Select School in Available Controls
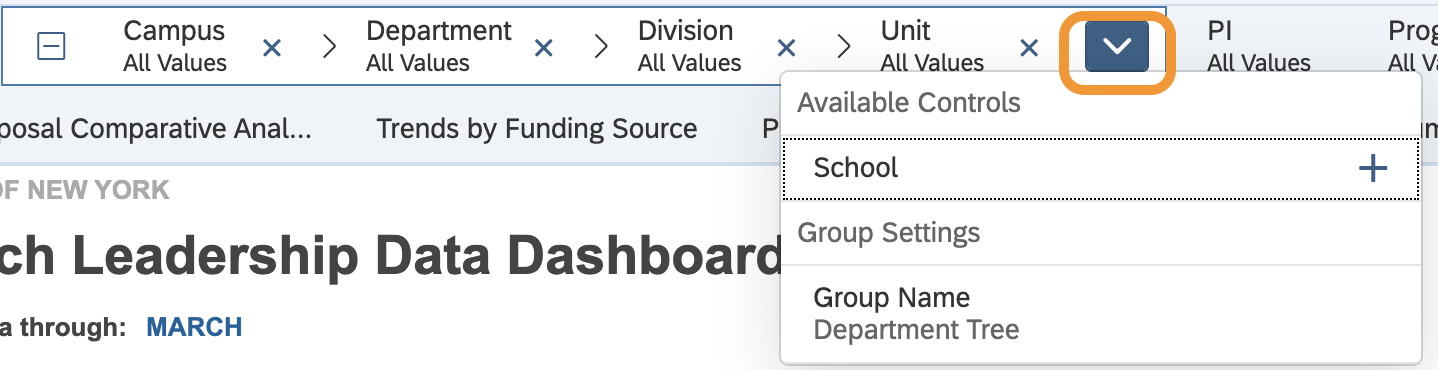Screen dimensions: 1438x370 [x=1101, y=168]
